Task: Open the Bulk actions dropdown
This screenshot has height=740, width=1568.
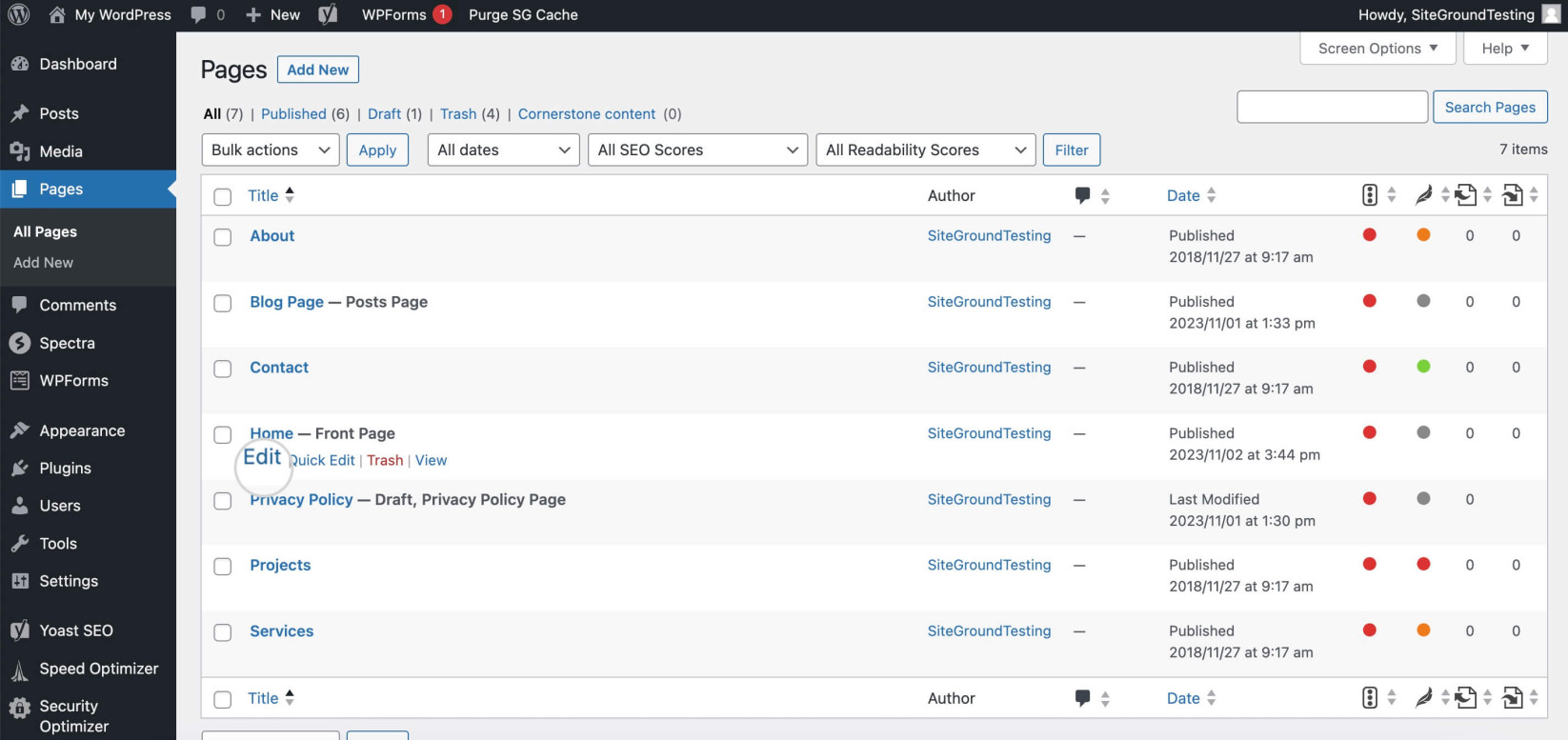Action: pyautogui.click(x=271, y=150)
